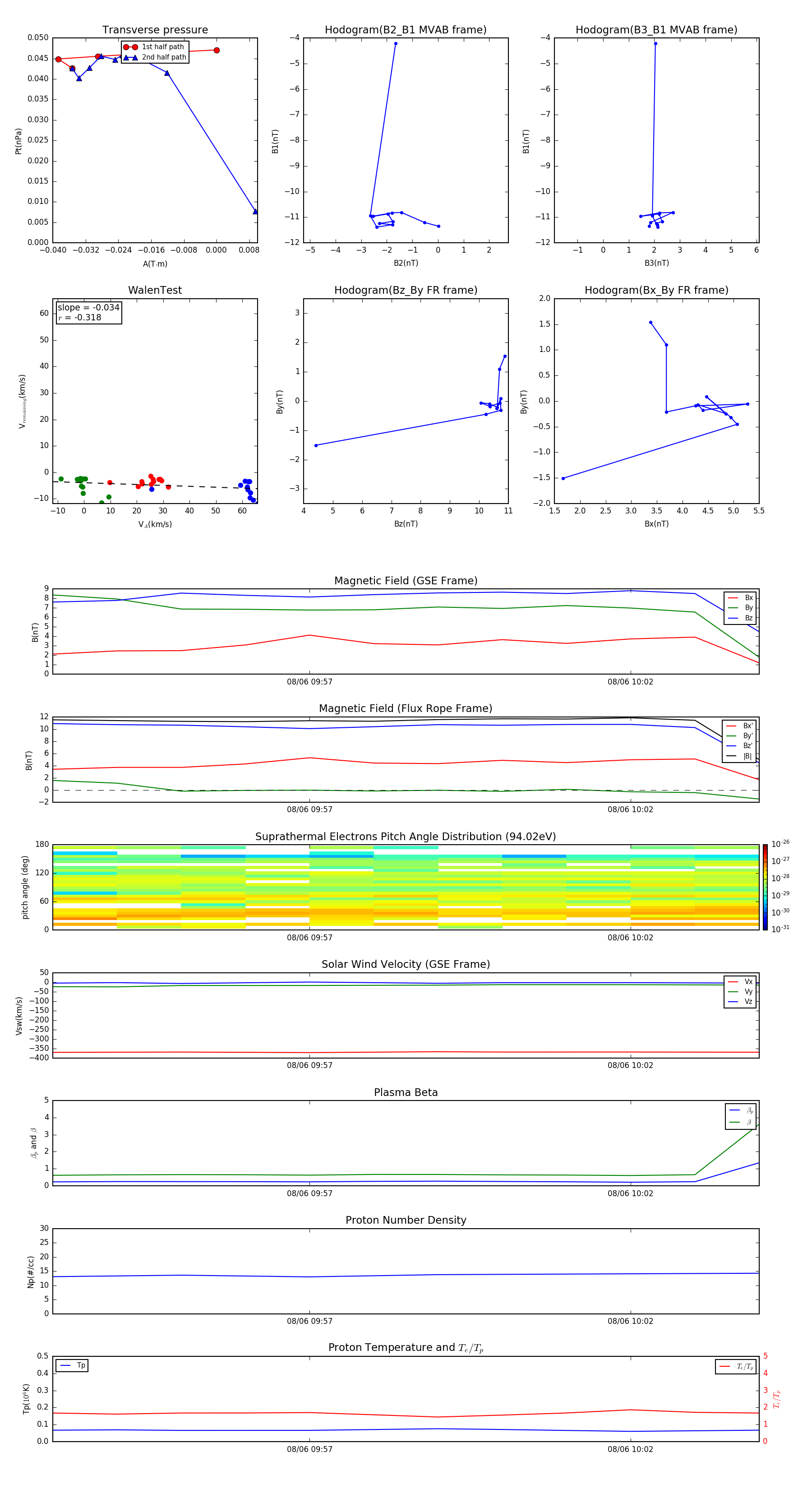Viewport: 812px width, 1489px height.
Task: Click the 'Proton Temperature and Te/Tp' title
Action: tap(406, 1348)
